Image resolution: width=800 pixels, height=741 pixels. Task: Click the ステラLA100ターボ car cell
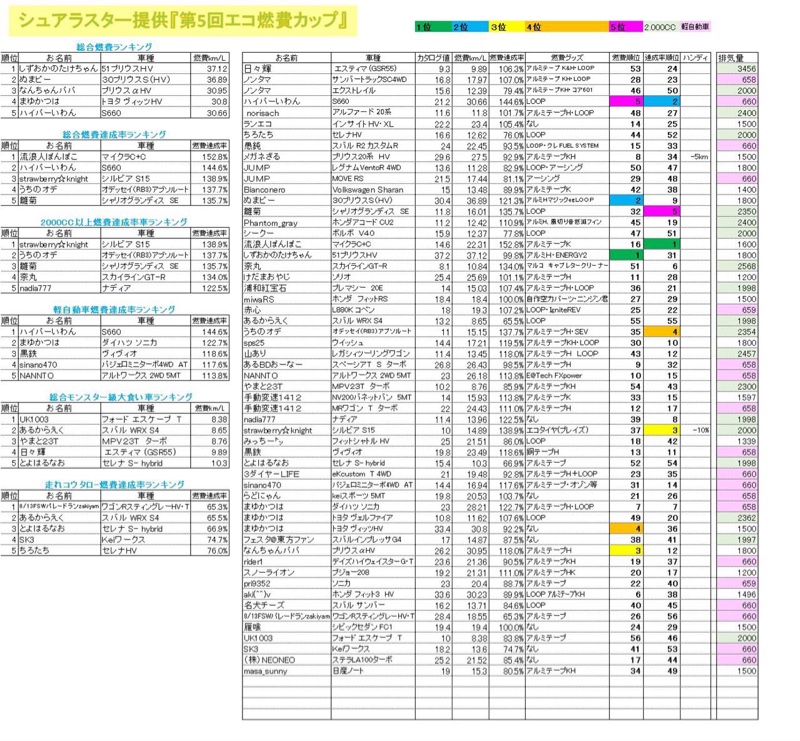coord(373,660)
